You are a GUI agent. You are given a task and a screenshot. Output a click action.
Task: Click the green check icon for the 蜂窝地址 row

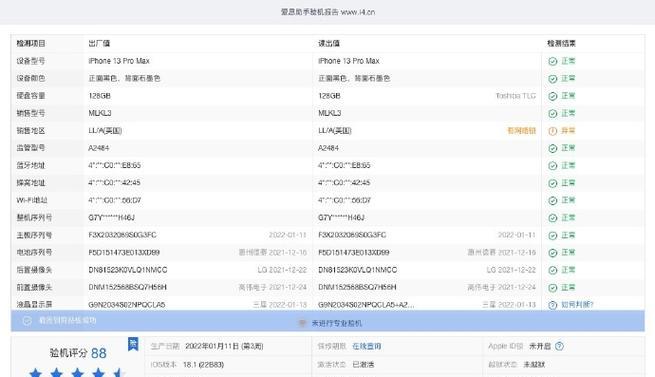click(x=553, y=183)
